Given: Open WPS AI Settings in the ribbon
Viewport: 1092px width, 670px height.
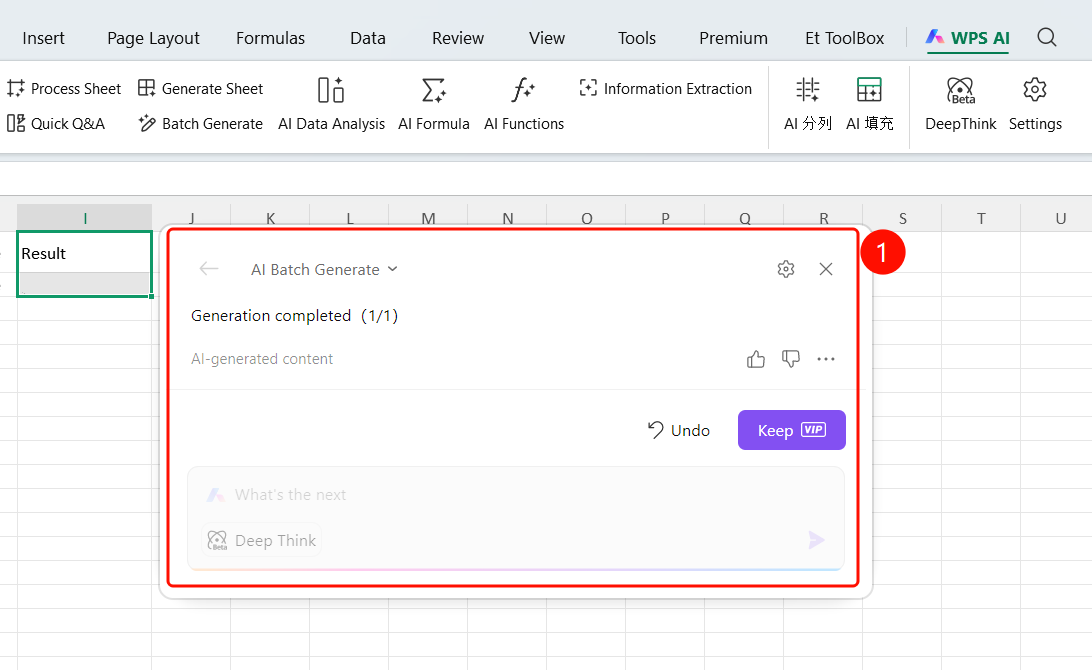Looking at the screenshot, I should 1035,104.
